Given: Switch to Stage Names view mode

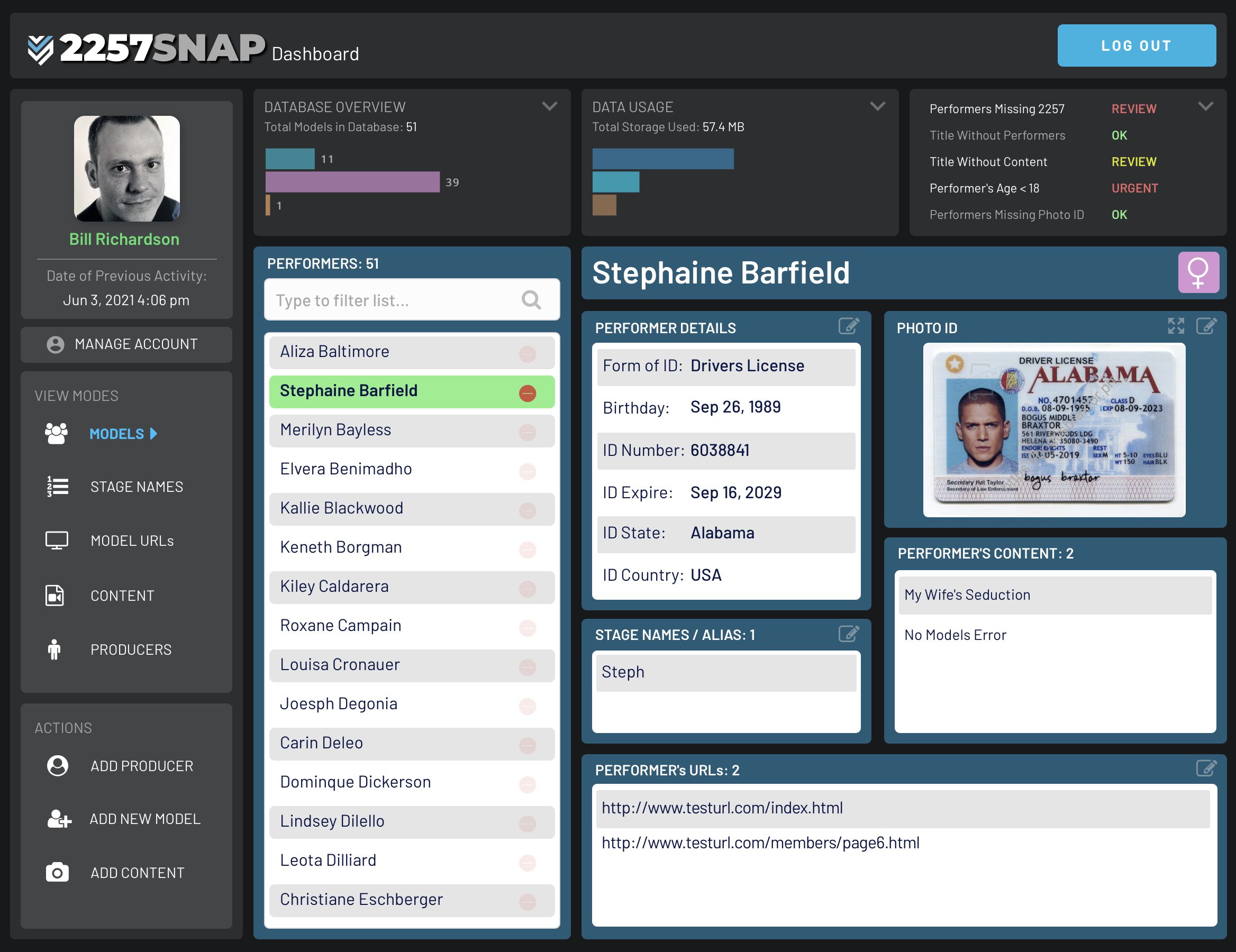Looking at the screenshot, I should pyautogui.click(x=137, y=487).
